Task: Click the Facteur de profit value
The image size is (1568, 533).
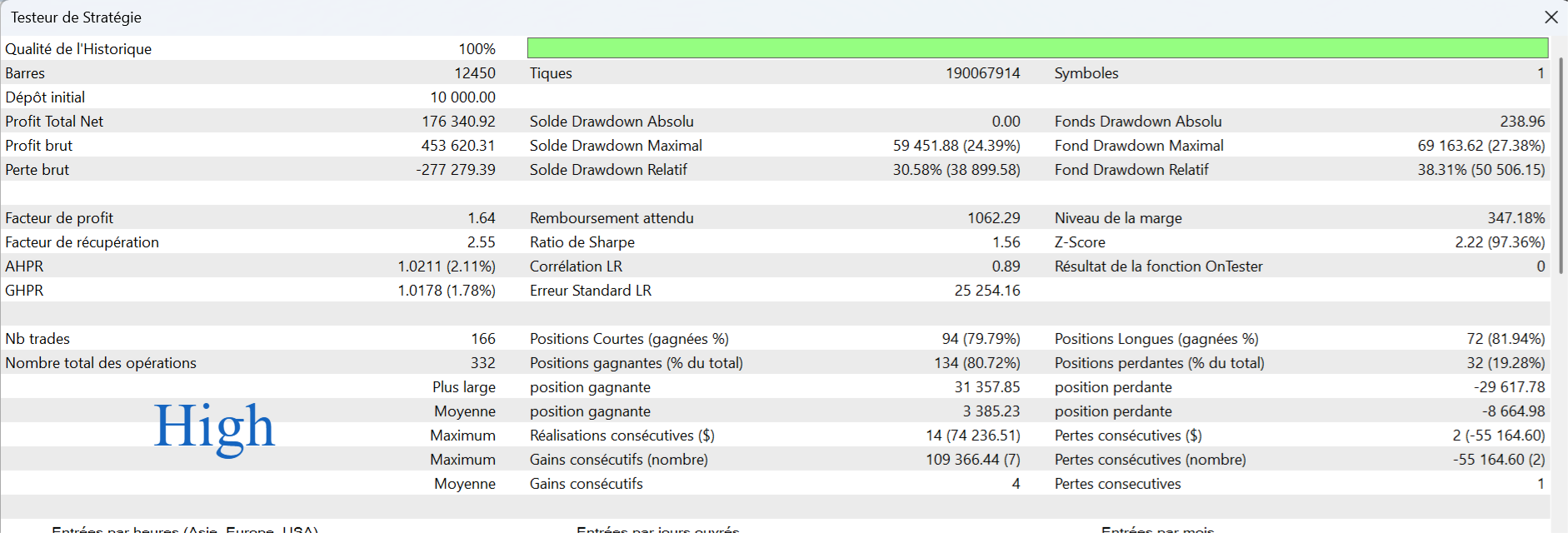Action: click(x=481, y=218)
